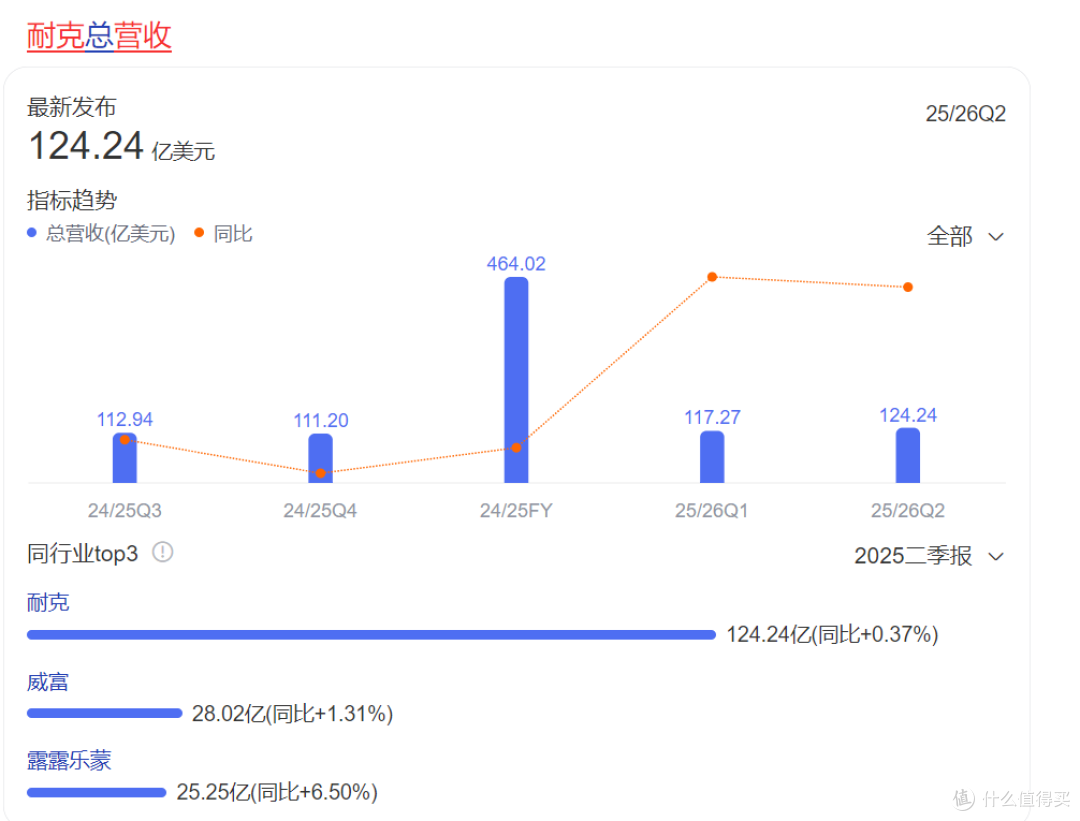Click the 25/26Q2 label at top right
This screenshot has height=821, width=1080.
(x=966, y=114)
